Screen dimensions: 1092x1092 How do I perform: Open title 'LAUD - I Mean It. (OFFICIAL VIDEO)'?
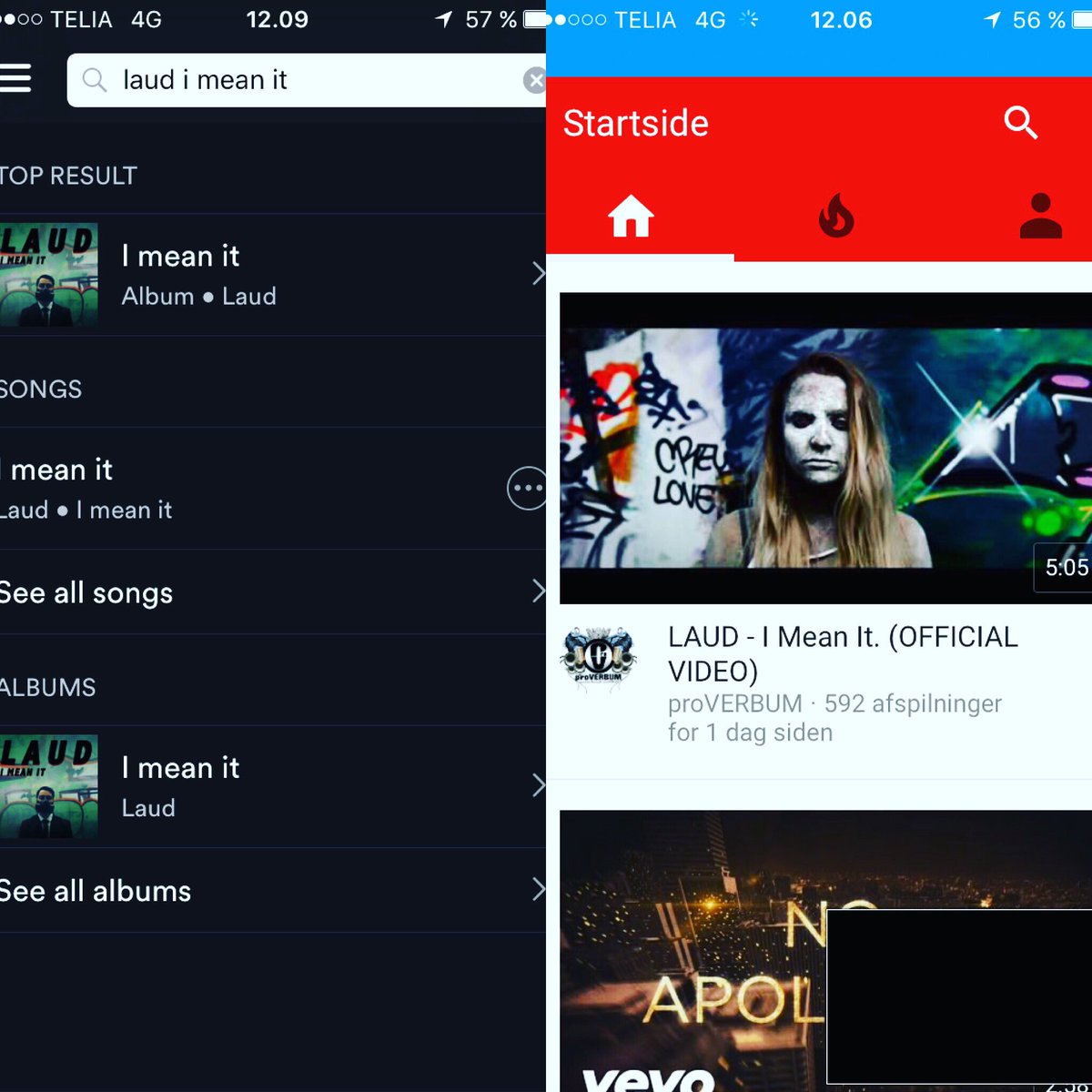click(x=843, y=653)
